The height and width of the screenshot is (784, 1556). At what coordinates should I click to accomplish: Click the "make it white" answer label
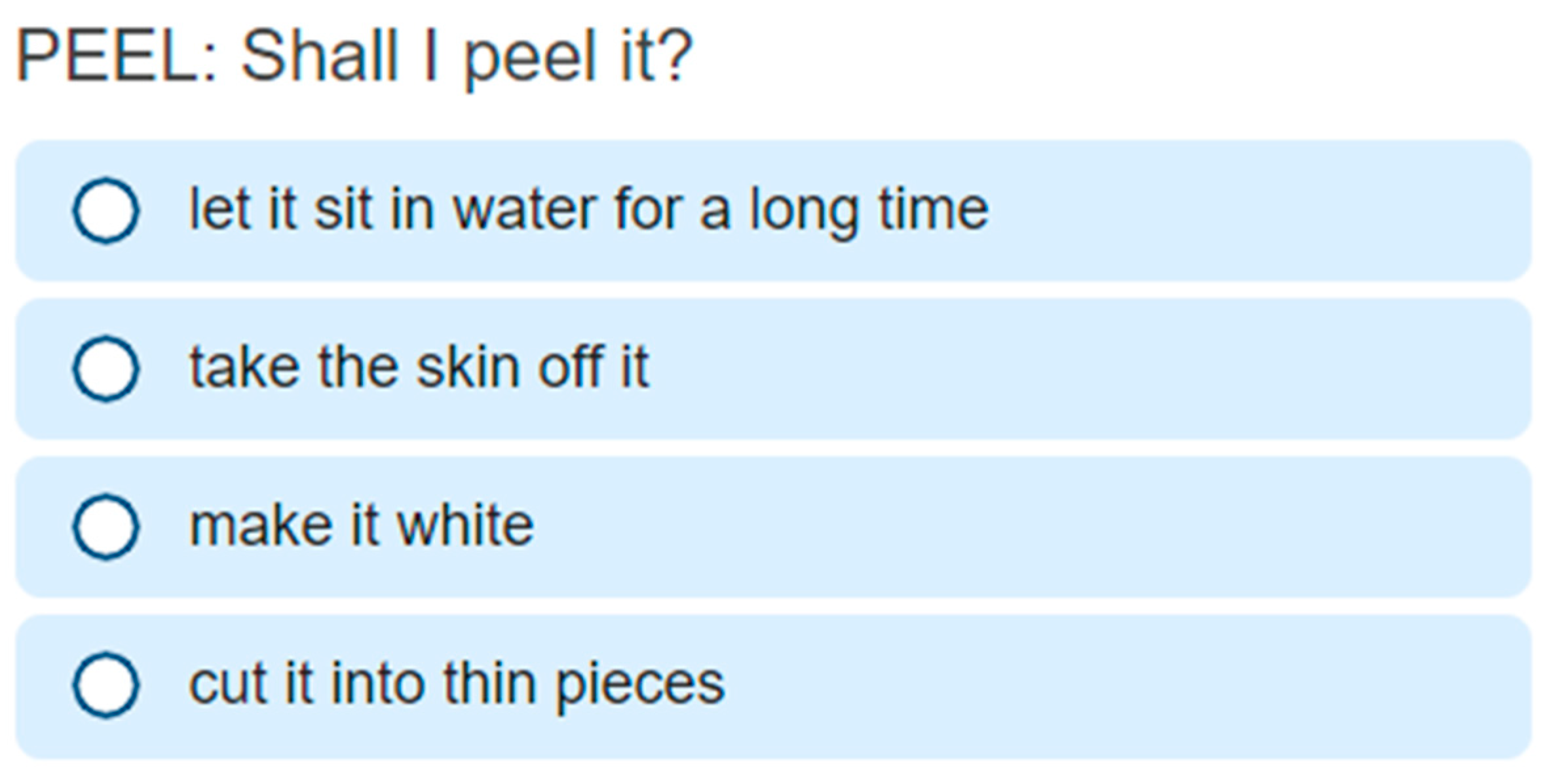click(361, 526)
